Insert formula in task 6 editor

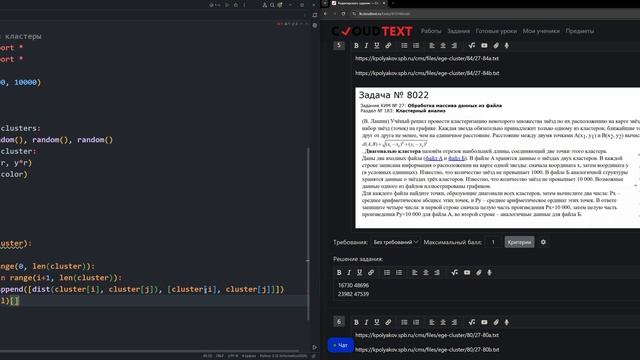[472, 322]
